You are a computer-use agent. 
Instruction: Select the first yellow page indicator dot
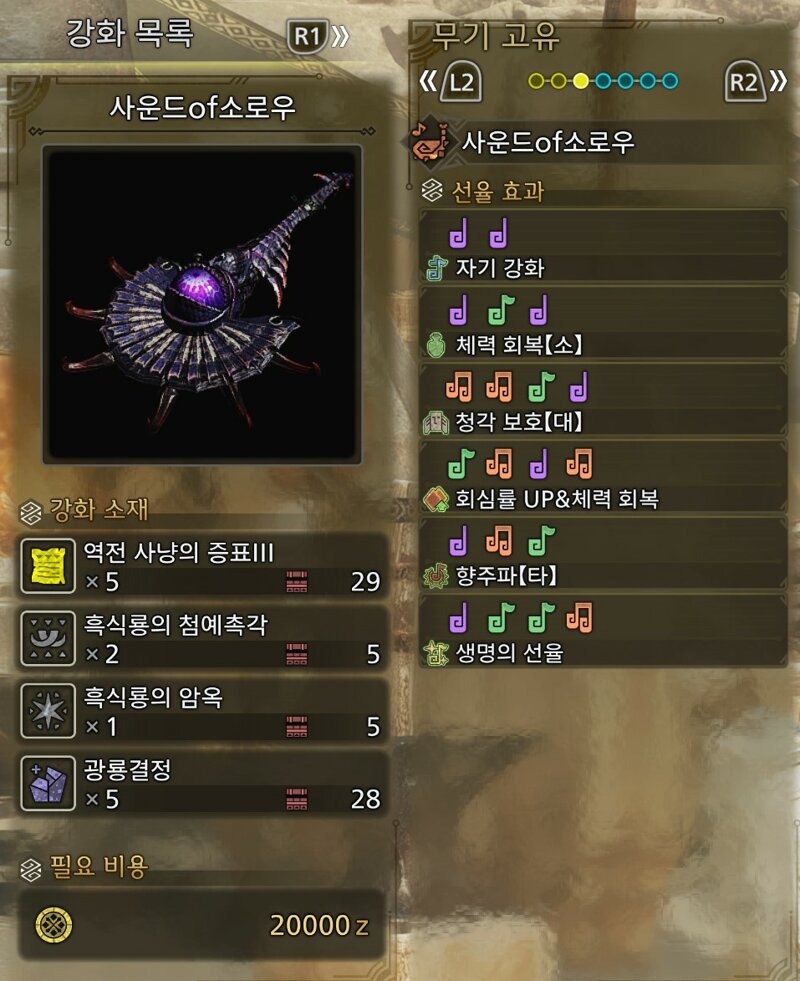coord(536,81)
